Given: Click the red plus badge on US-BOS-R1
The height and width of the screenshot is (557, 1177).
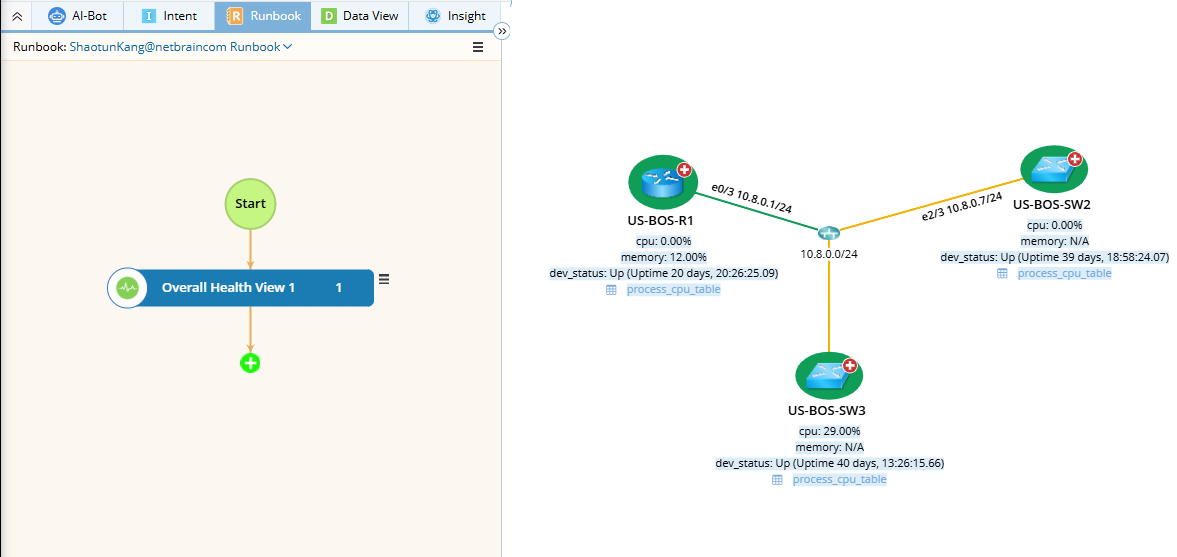Looking at the screenshot, I should pos(684,170).
